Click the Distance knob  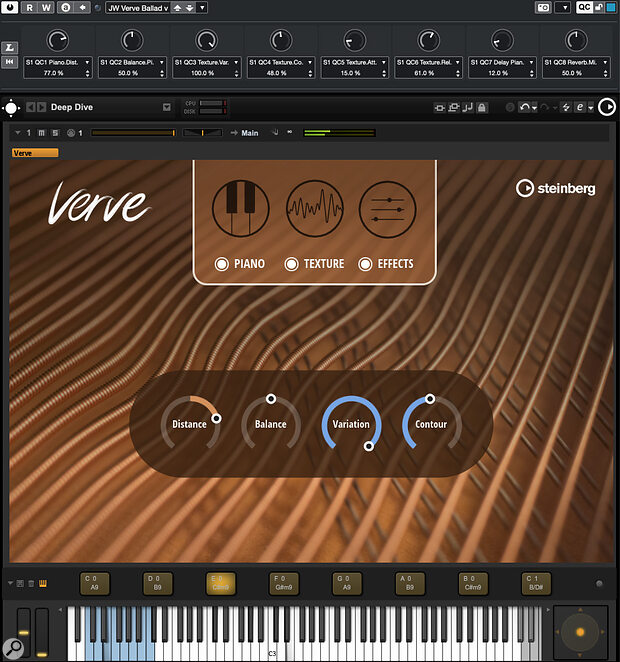(x=190, y=424)
